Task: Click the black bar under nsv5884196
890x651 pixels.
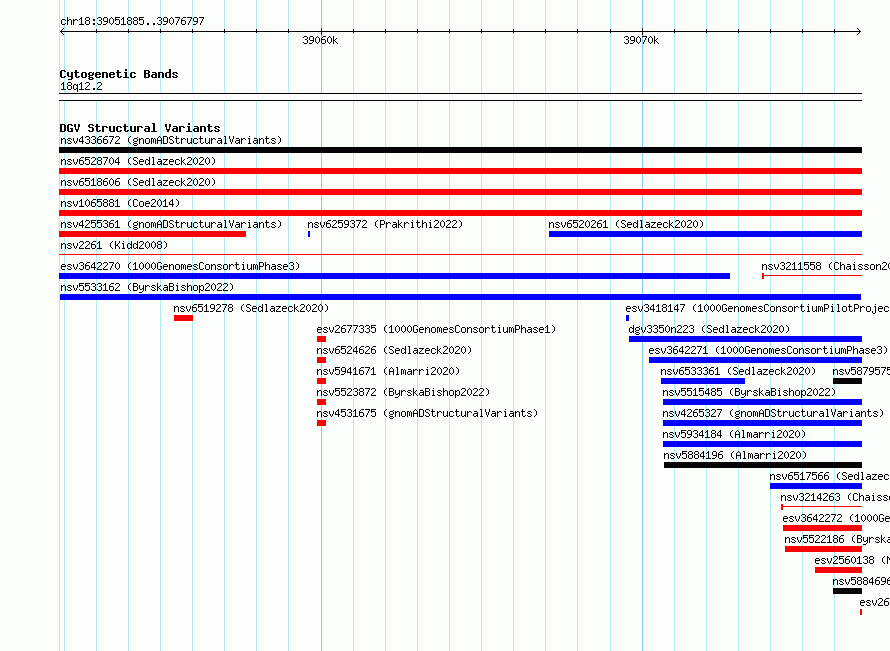Action: click(x=763, y=465)
